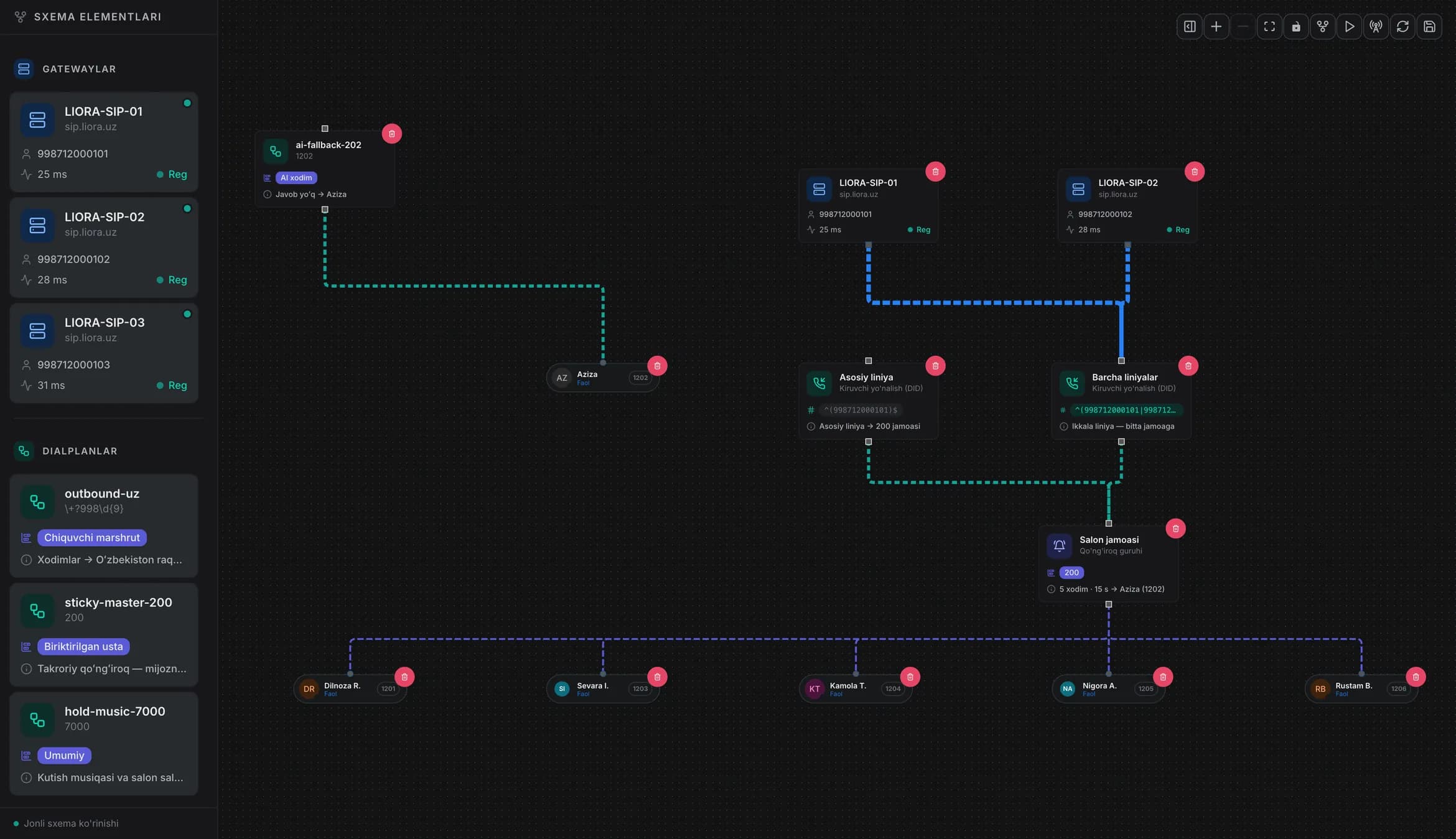Click the dialplan icon on ai-fallback-202 node
This screenshot has height=839, width=1456.
tap(276, 151)
